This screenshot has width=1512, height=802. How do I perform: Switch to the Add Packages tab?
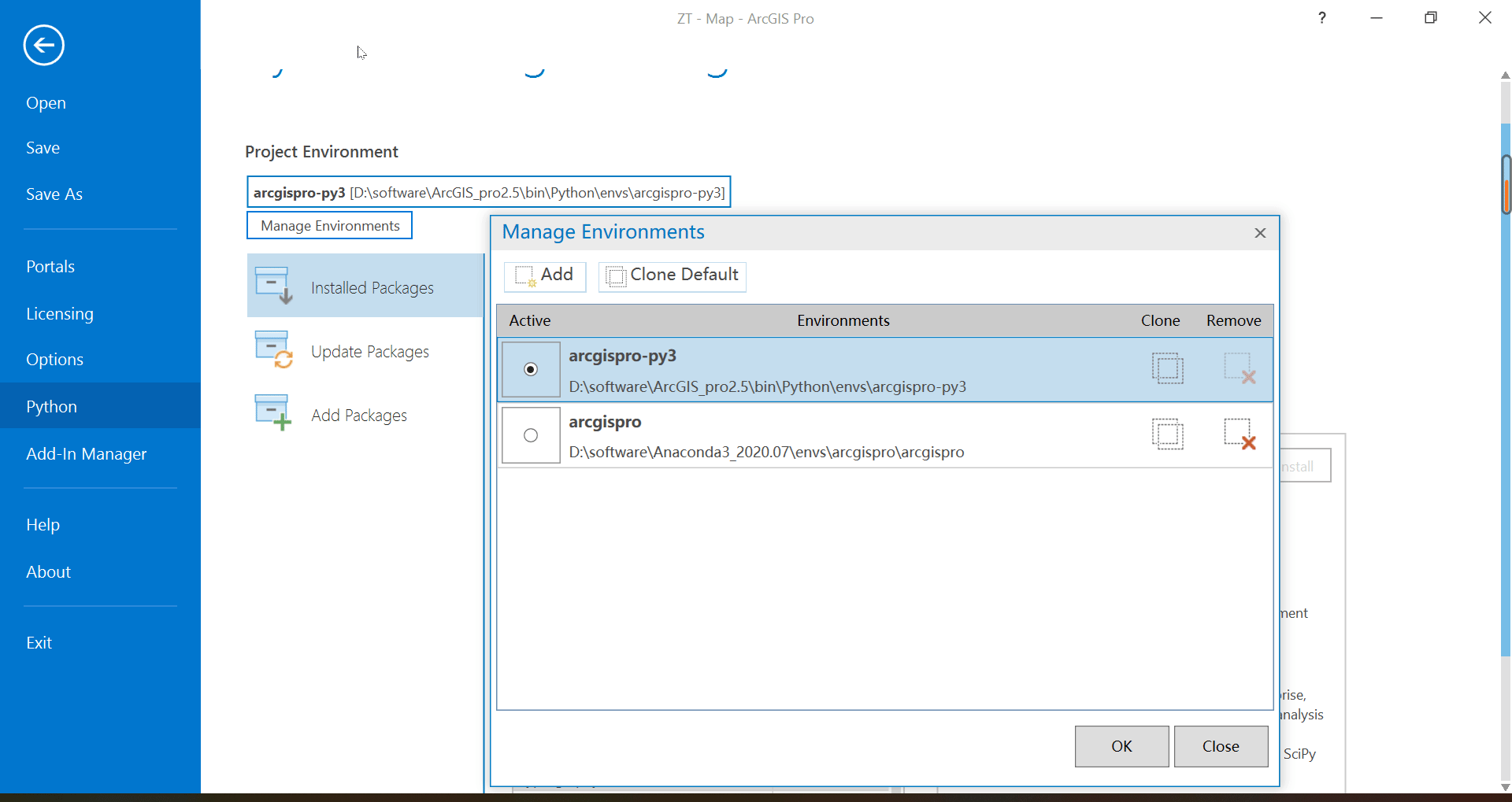(x=365, y=414)
